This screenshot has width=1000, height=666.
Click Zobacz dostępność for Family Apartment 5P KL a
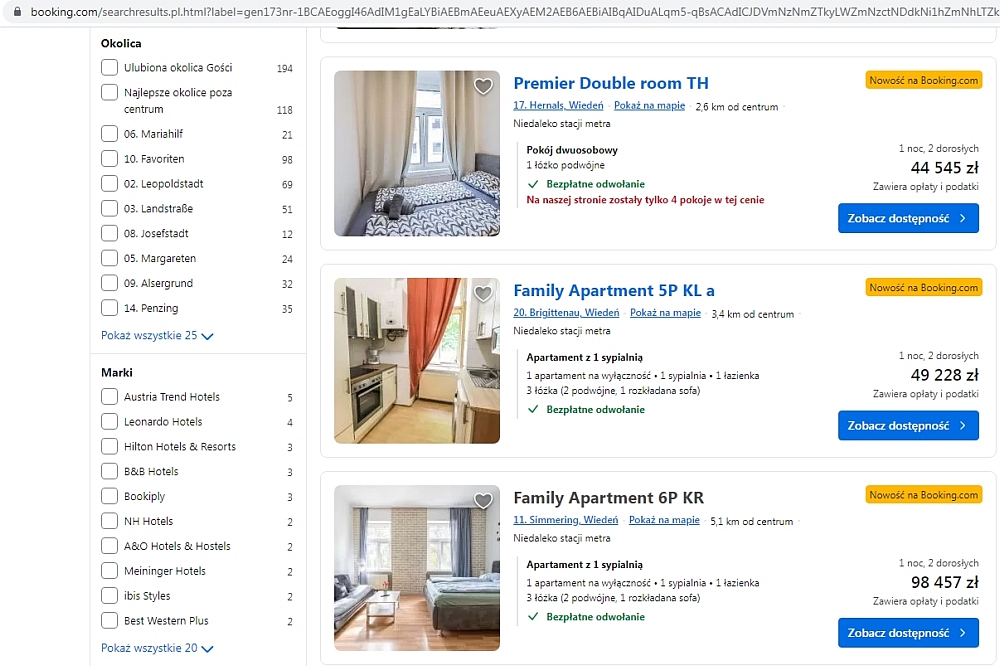(908, 426)
